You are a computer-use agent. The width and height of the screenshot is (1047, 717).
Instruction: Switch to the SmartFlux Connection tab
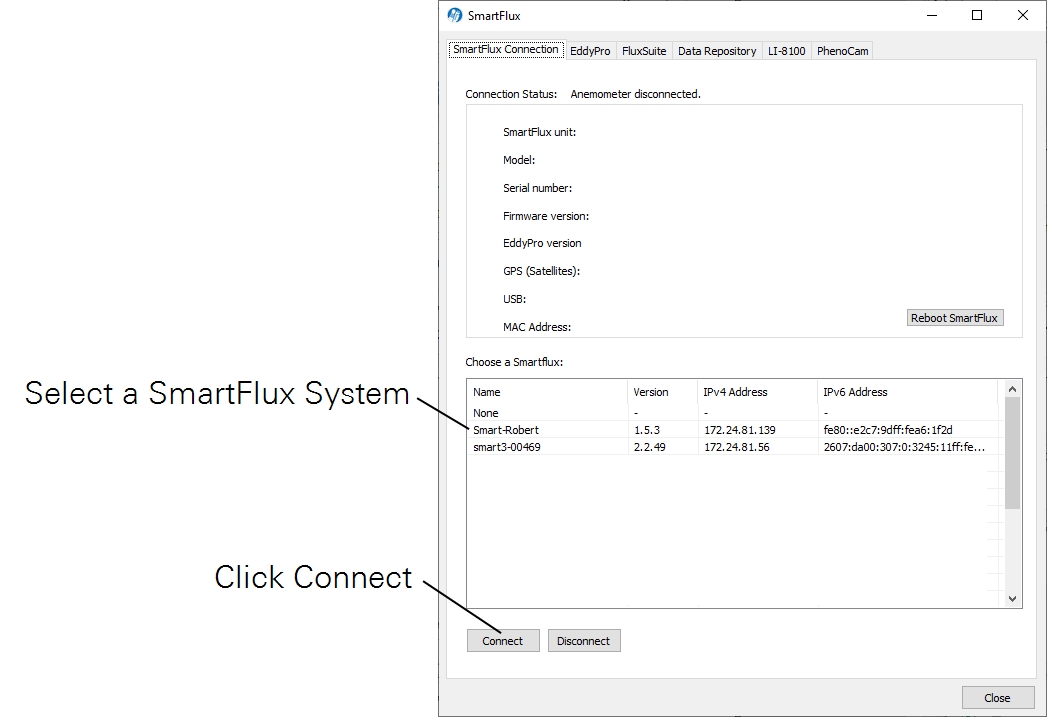point(506,49)
